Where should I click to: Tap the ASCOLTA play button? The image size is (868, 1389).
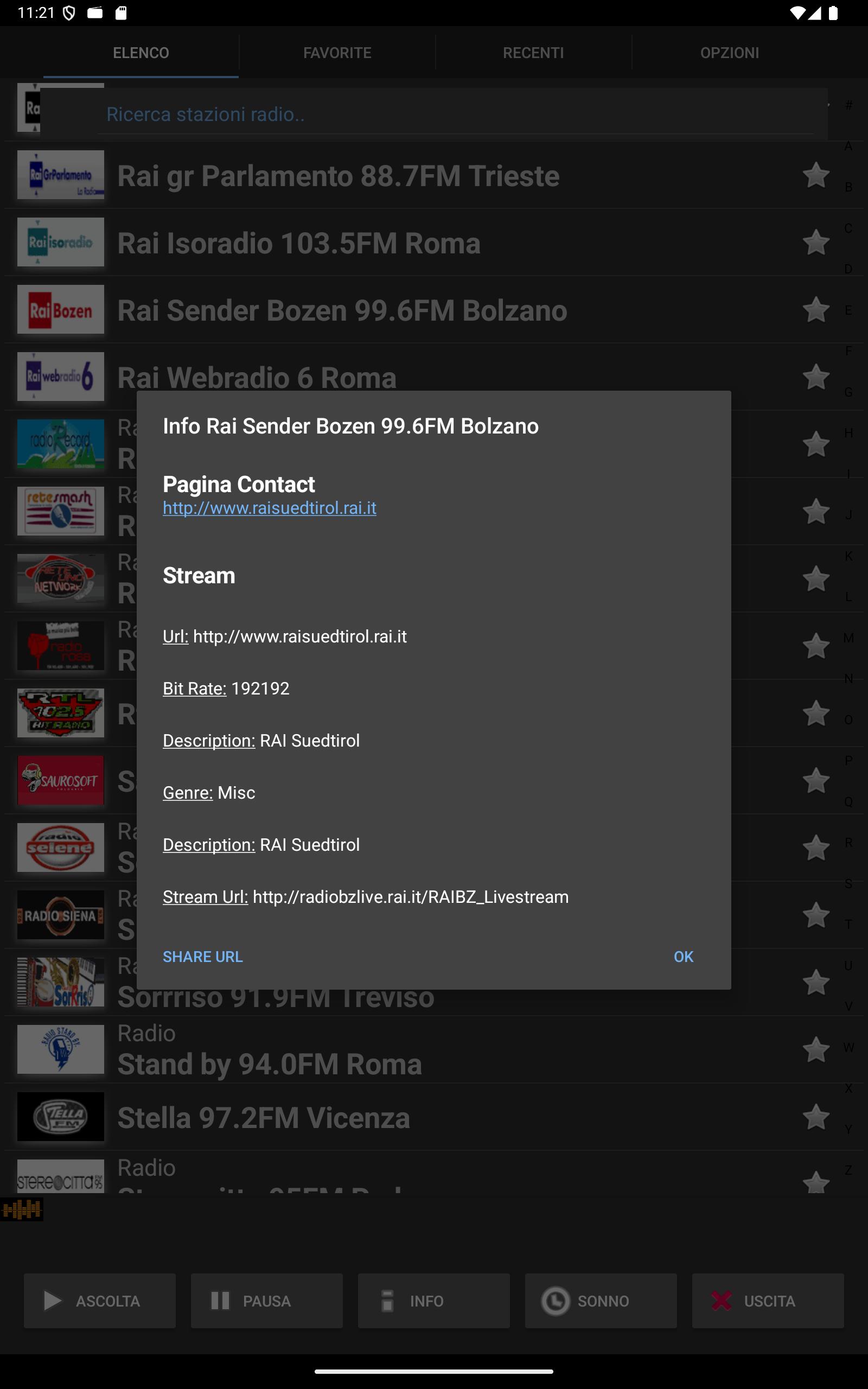click(100, 1301)
